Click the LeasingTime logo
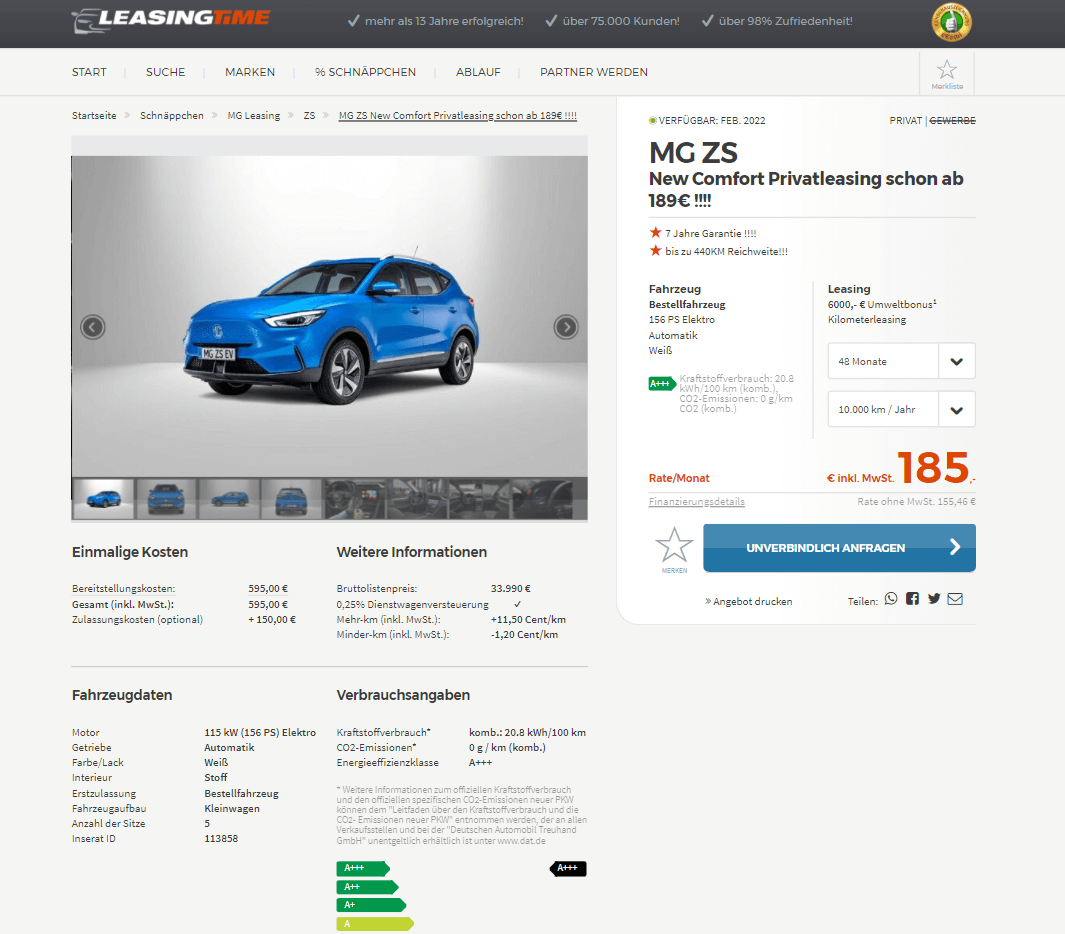Image resolution: width=1065 pixels, height=934 pixels. tap(171, 20)
